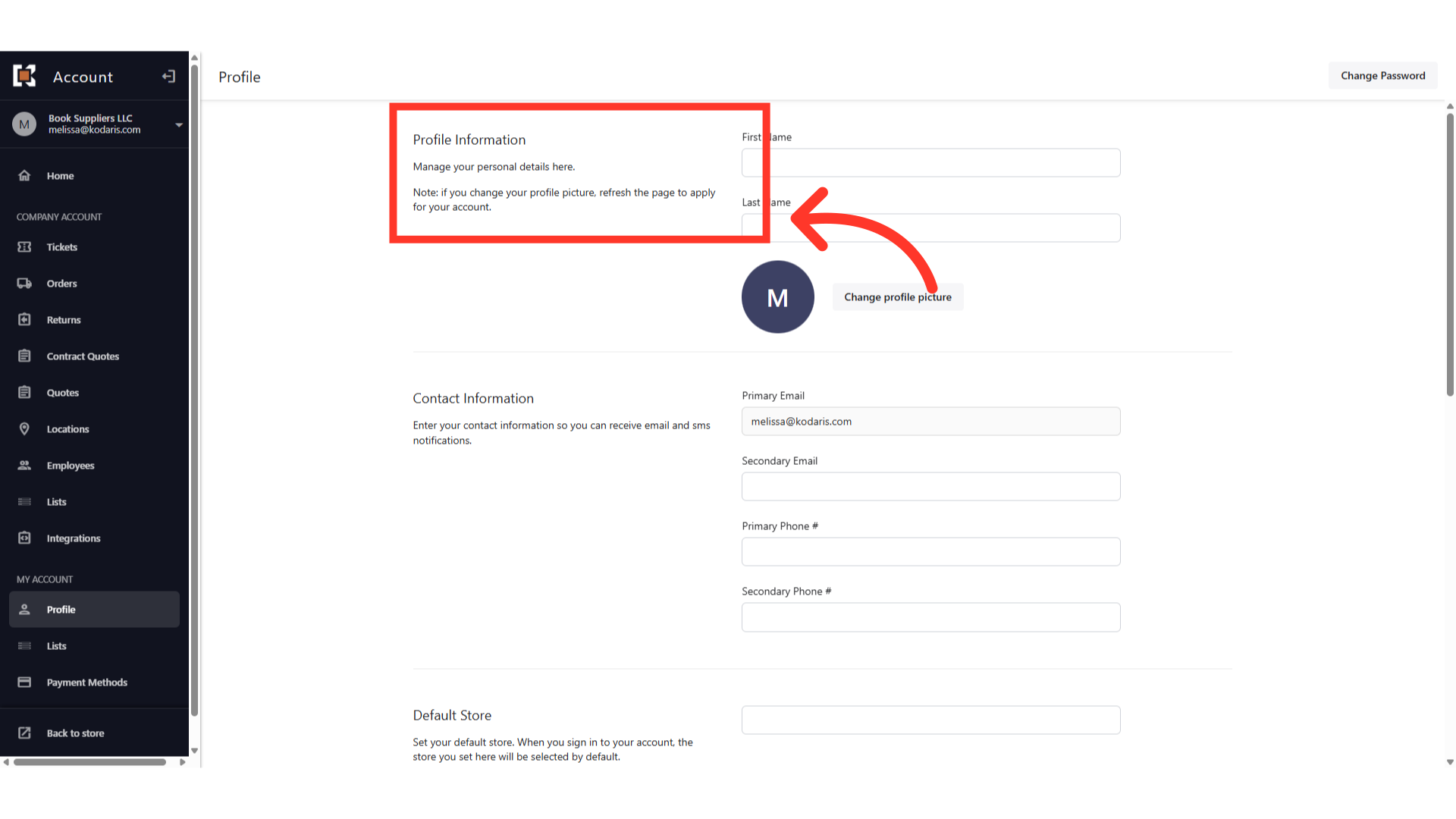The height and width of the screenshot is (819, 1456).
Task: Click Change profile picture button
Action: click(898, 297)
